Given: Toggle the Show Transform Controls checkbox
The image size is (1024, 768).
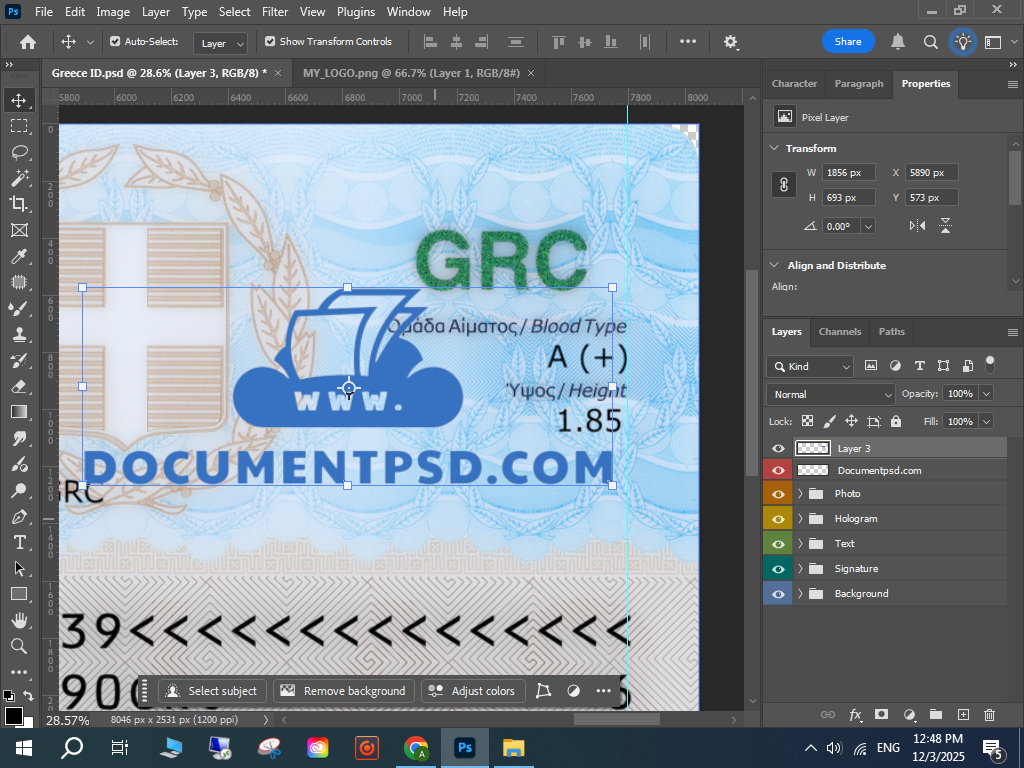Looking at the screenshot, I should pos(270,42).
